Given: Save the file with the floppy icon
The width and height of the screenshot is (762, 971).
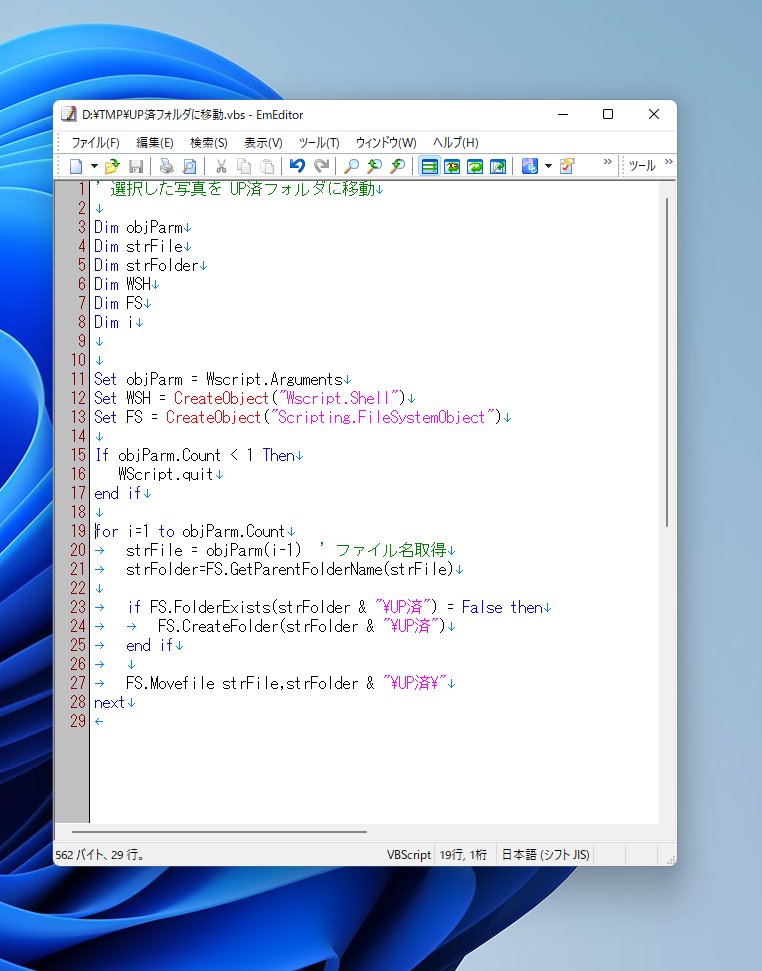Looking at the screenshot, I should [x=136, y=166].
